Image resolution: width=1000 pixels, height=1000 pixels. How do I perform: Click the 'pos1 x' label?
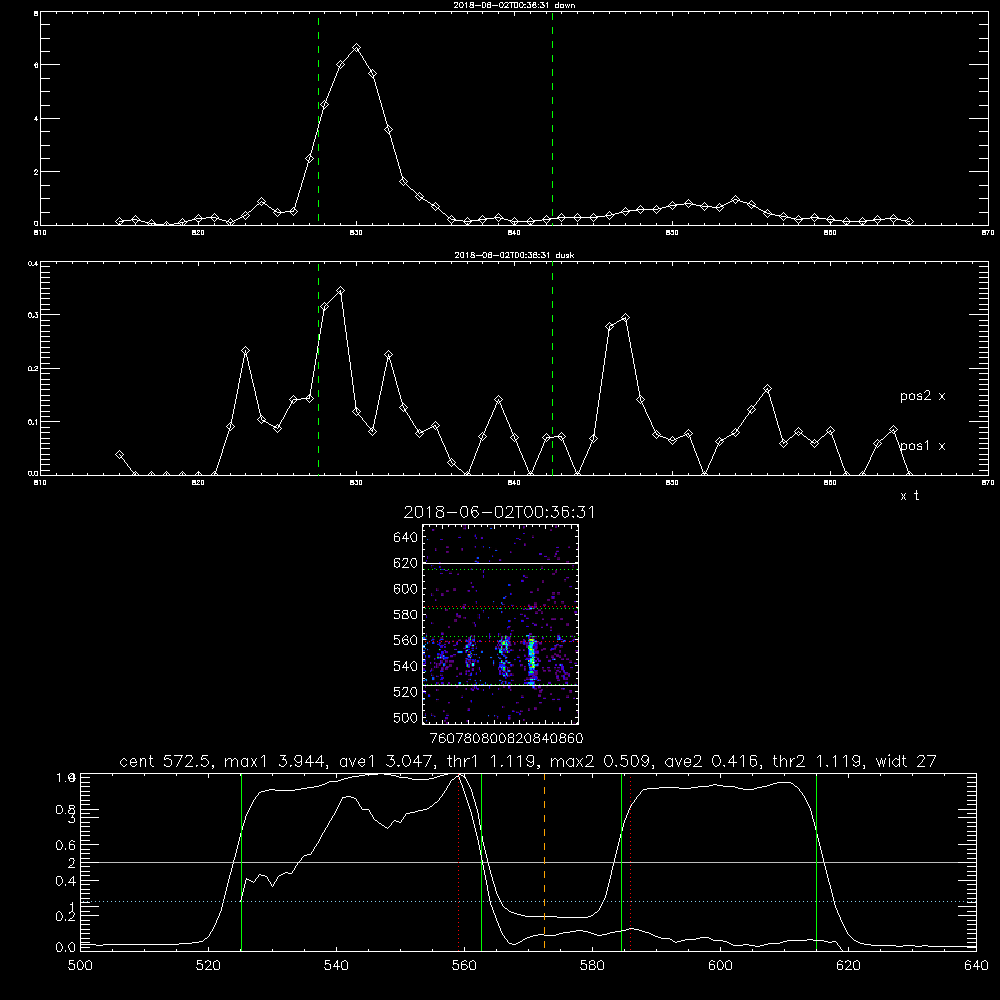point(922,446)
